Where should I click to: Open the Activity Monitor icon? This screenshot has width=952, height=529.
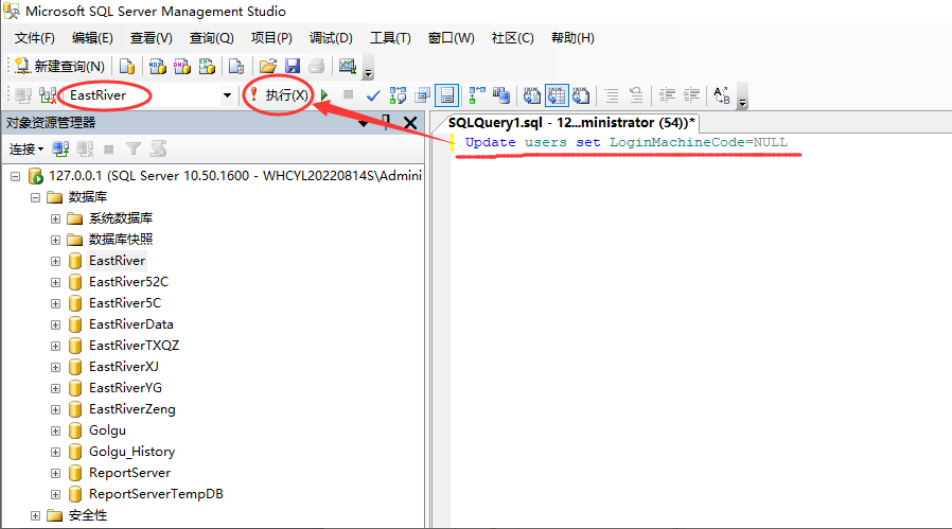pos(347,66)
